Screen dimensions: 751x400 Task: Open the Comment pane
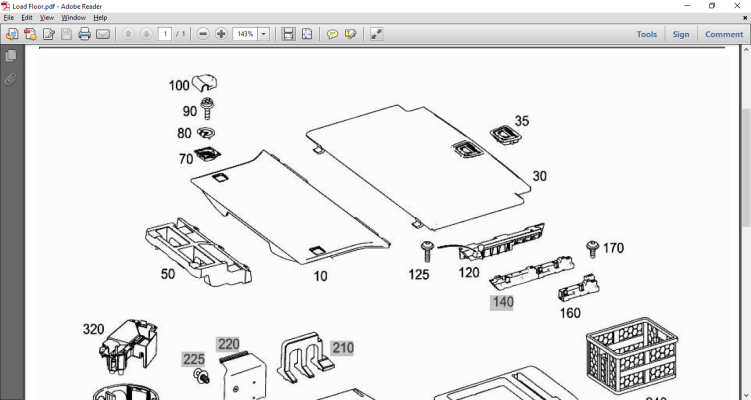point(724,34)
